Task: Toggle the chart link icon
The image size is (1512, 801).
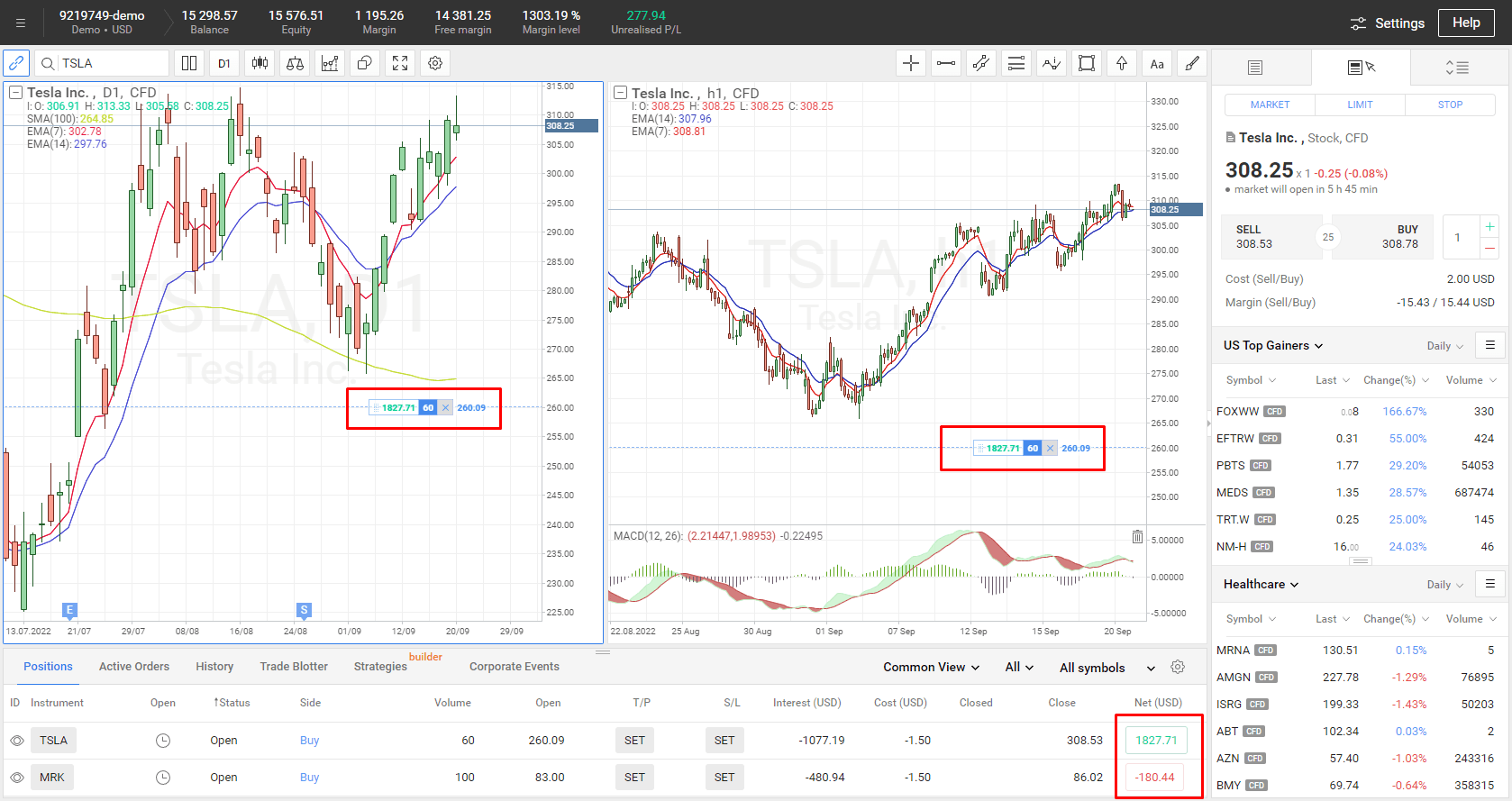Action: [16, 63]
